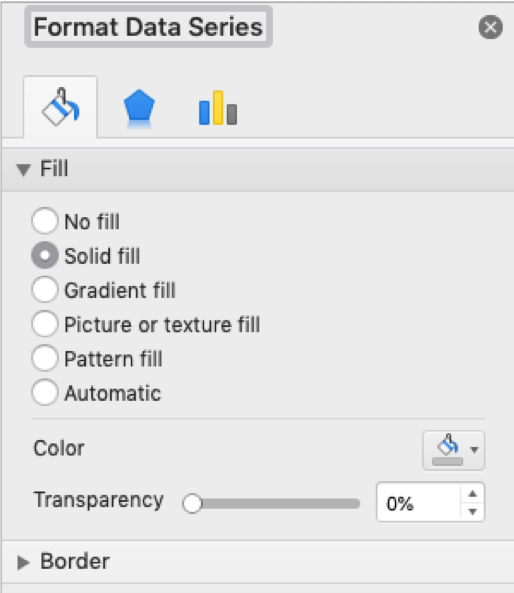This screenshot has width=514, height=593.
Task: Click the Transparency percentage field
Action: (x=418, y=502)
